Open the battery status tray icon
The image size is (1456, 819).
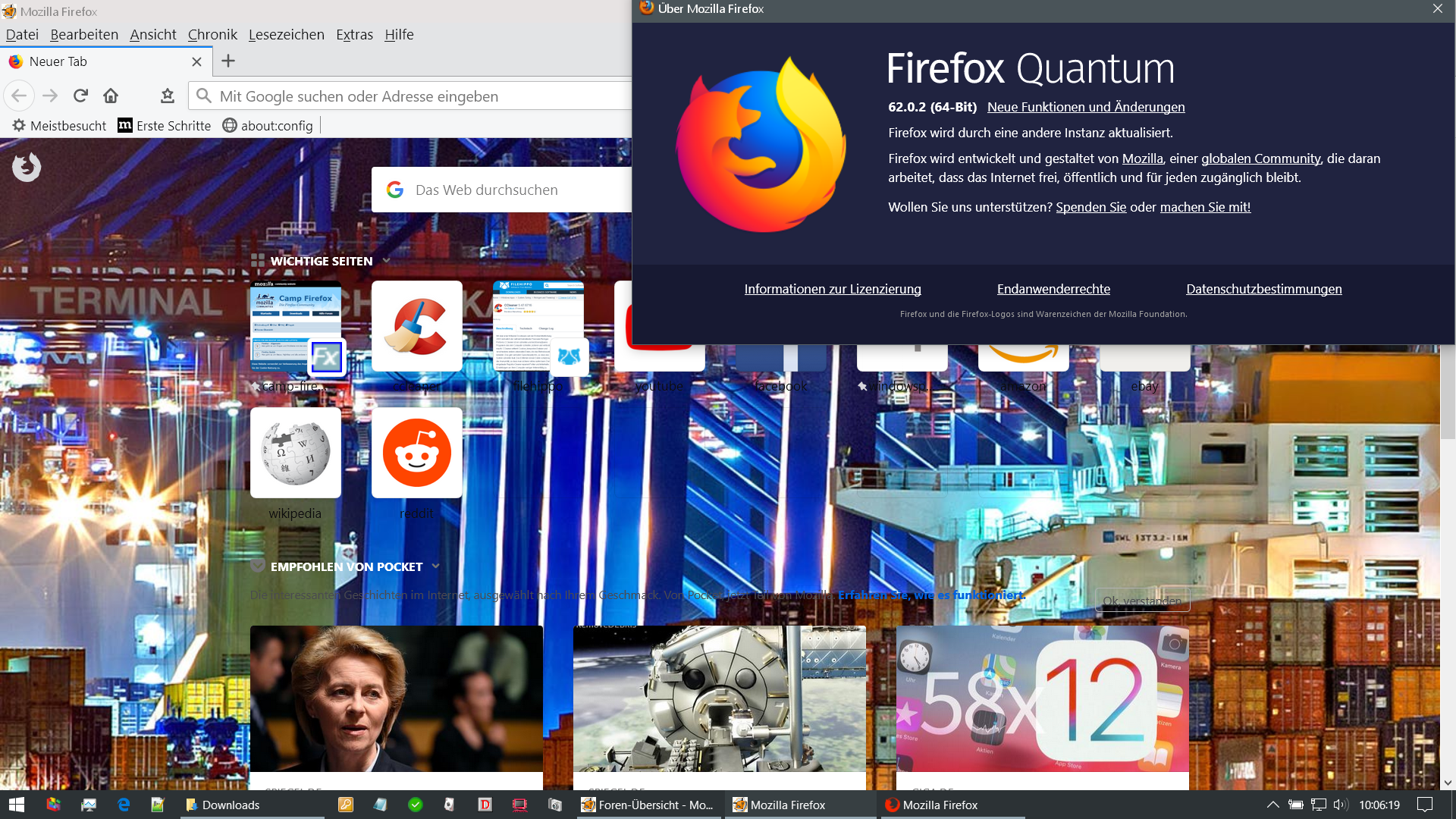point(1296,805)
